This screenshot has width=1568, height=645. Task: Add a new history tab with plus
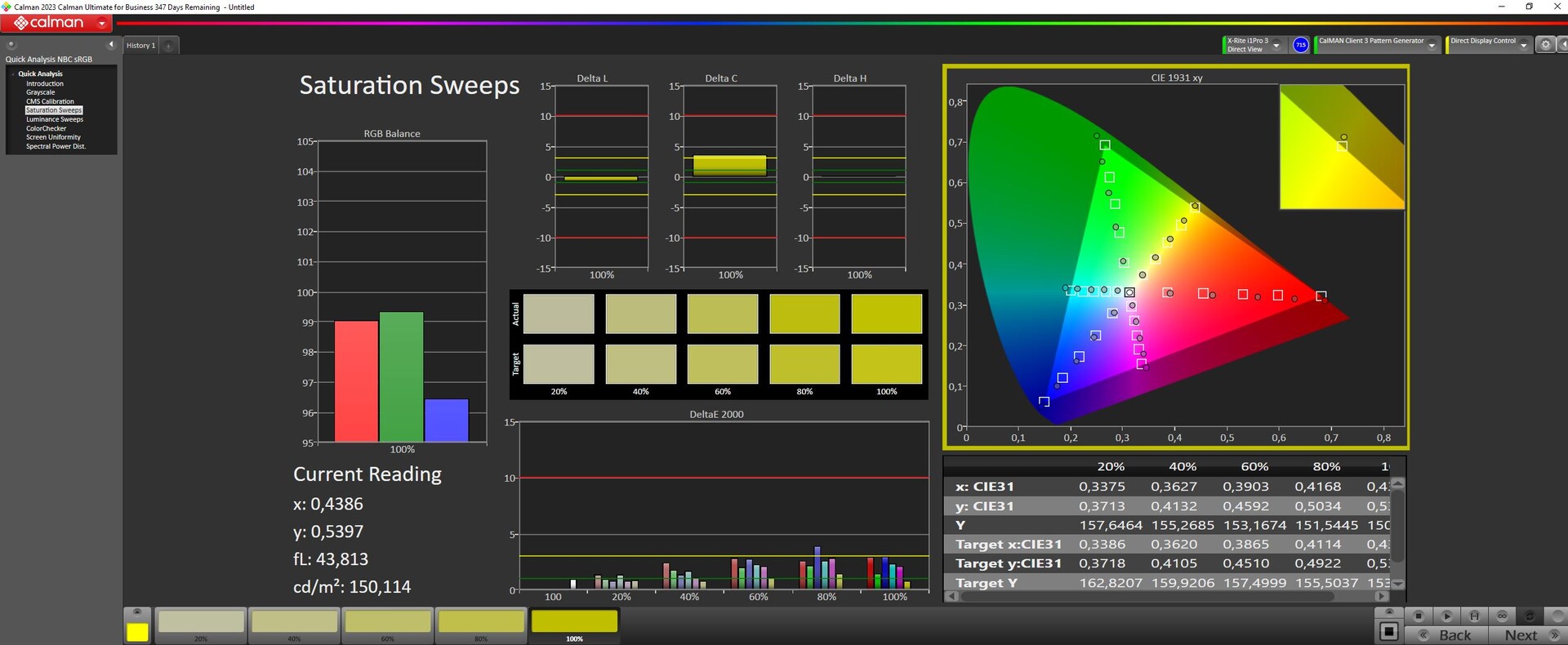[168, 46]
